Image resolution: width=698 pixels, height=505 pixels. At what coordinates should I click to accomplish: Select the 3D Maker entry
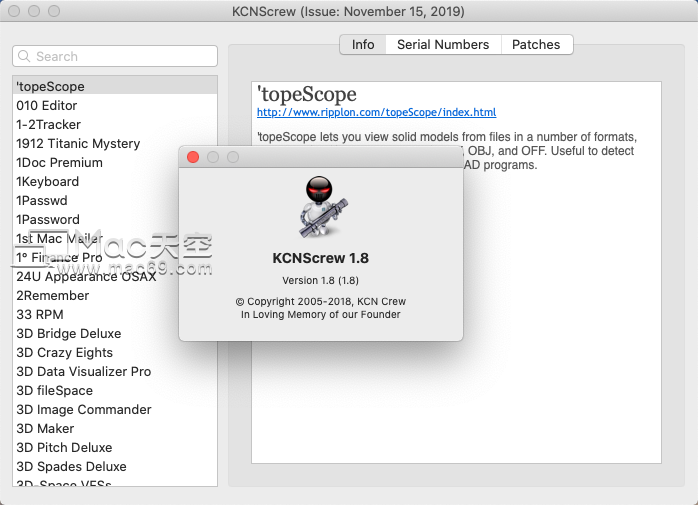pos(115,428)
